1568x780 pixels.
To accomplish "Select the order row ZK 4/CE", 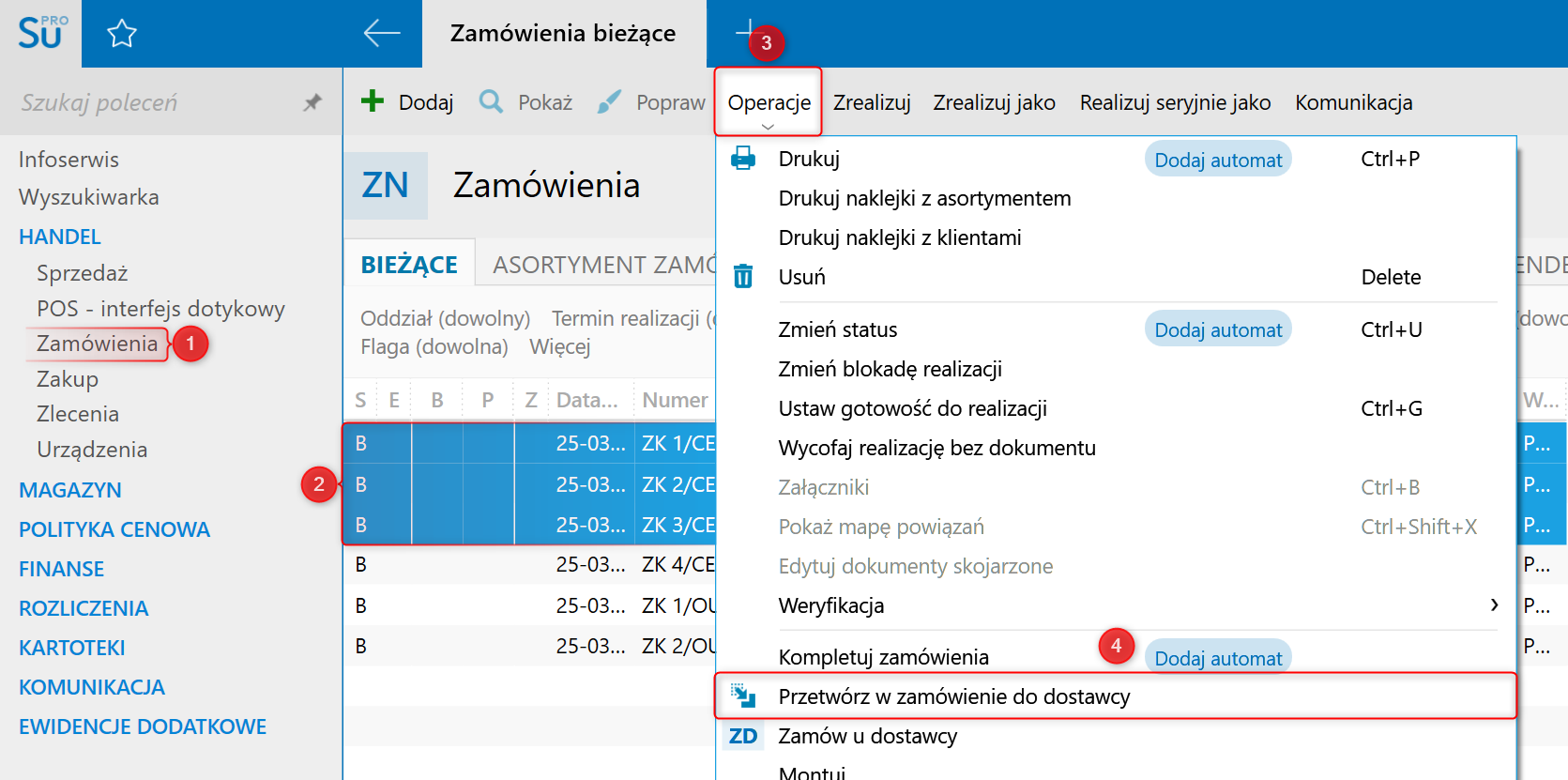I will pos(529,565).
